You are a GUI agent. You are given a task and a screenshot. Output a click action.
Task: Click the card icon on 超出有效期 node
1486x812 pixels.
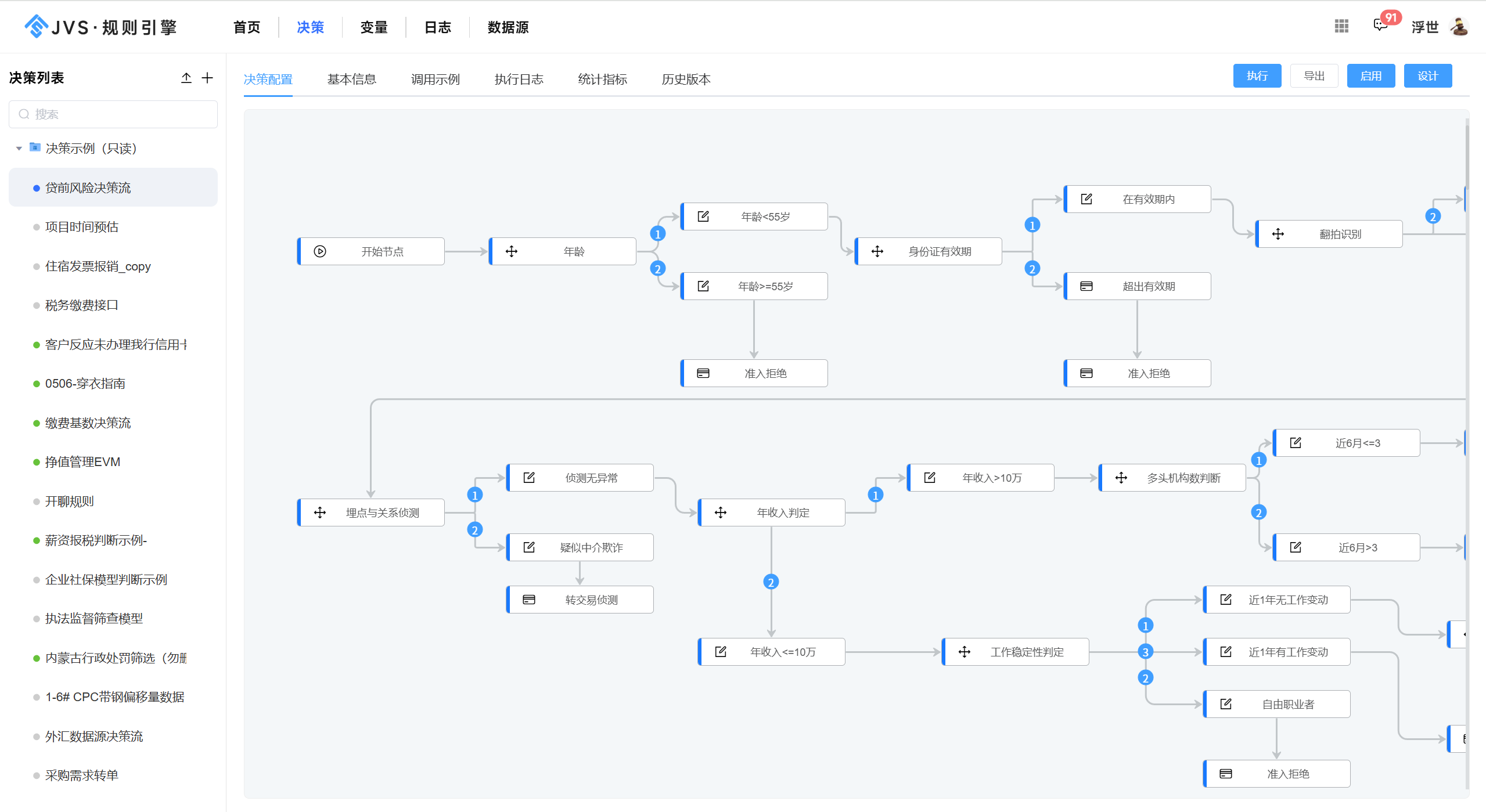(x=1086, y=286)
